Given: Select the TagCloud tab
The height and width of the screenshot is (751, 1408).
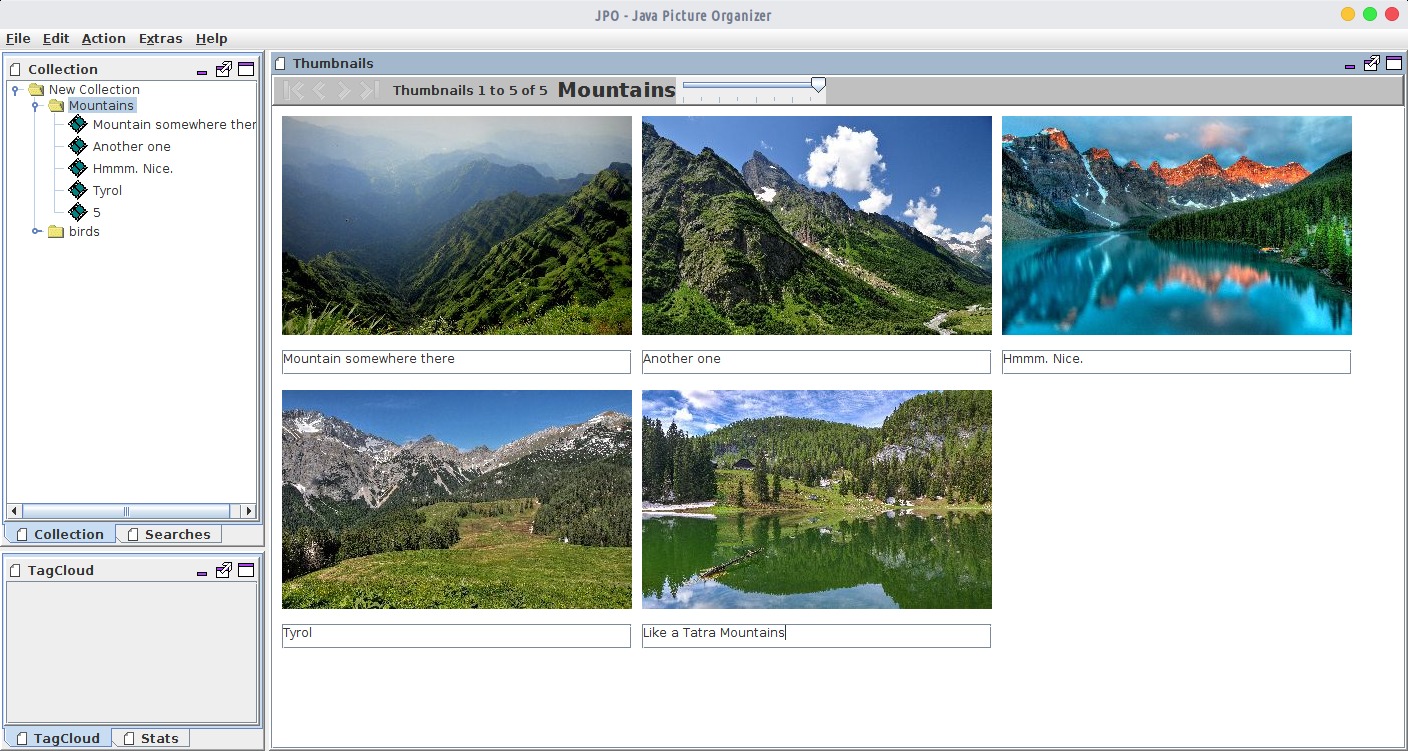Looking at the screenshot, I should click(x=58, y=738).
